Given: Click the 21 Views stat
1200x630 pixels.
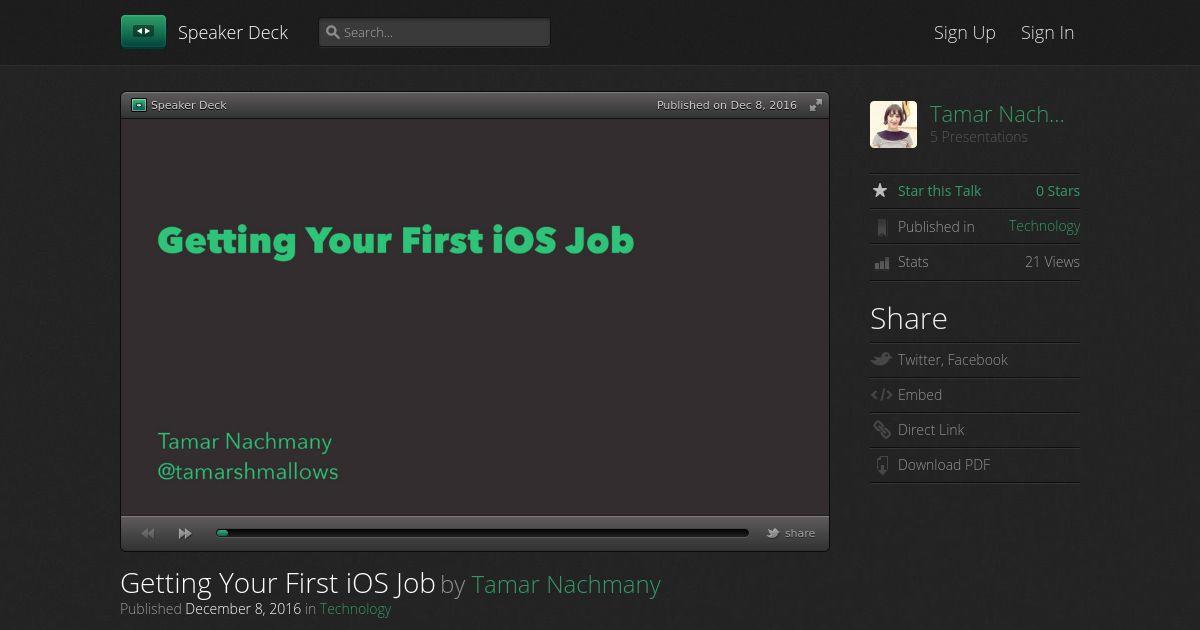Looking at the screenshot, I should [x=1052, y=262].
